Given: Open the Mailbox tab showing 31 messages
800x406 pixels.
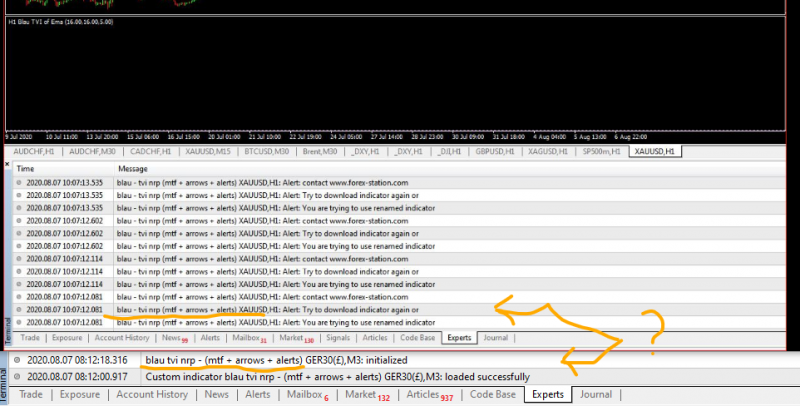Looking at the screenshot, I should click(x=249, y=338).
